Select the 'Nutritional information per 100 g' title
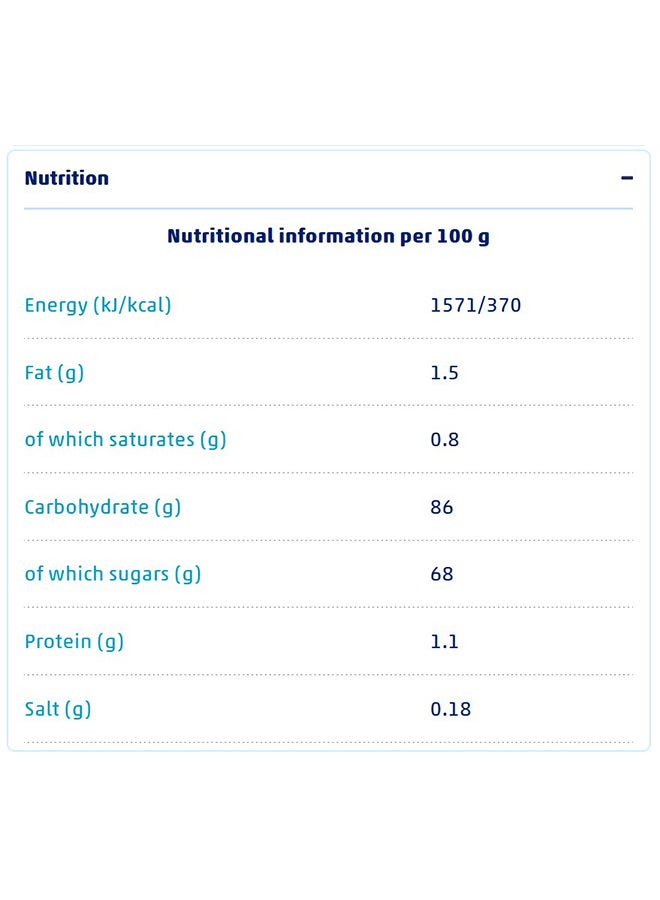Screen dimensions: 660x900 point(328,236)
